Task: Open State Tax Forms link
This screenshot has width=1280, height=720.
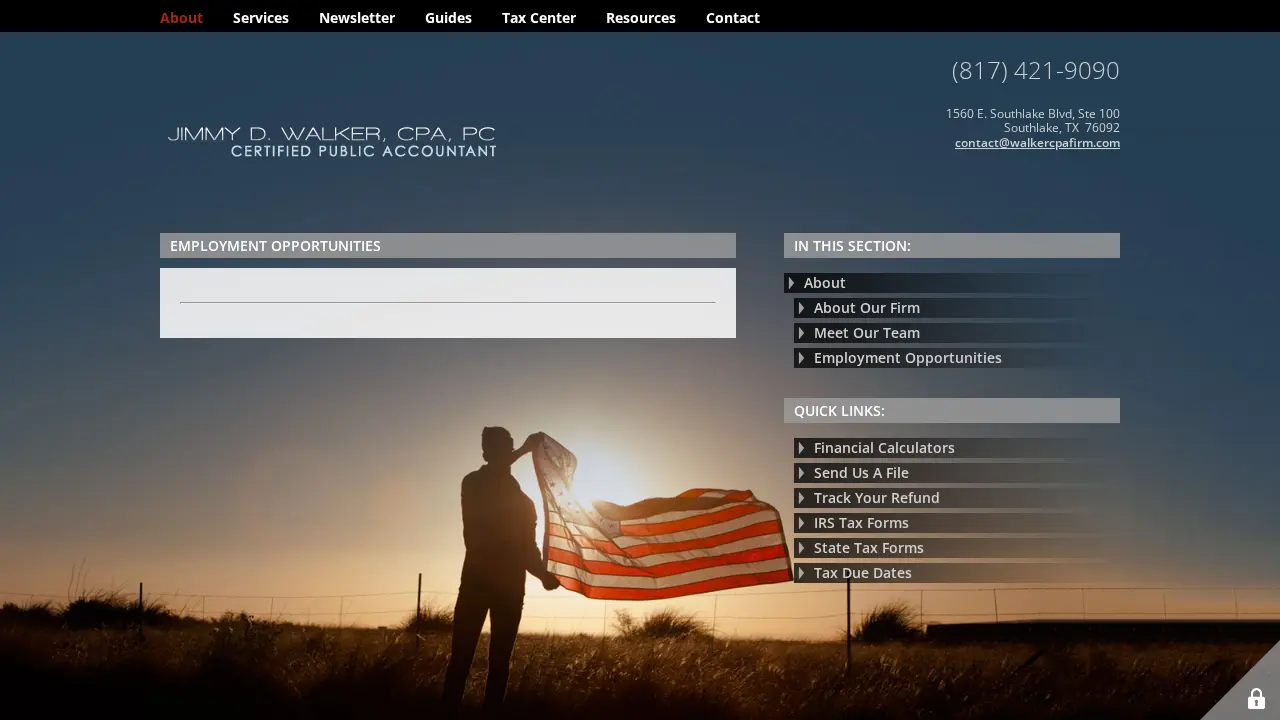Action: (957, 548)
